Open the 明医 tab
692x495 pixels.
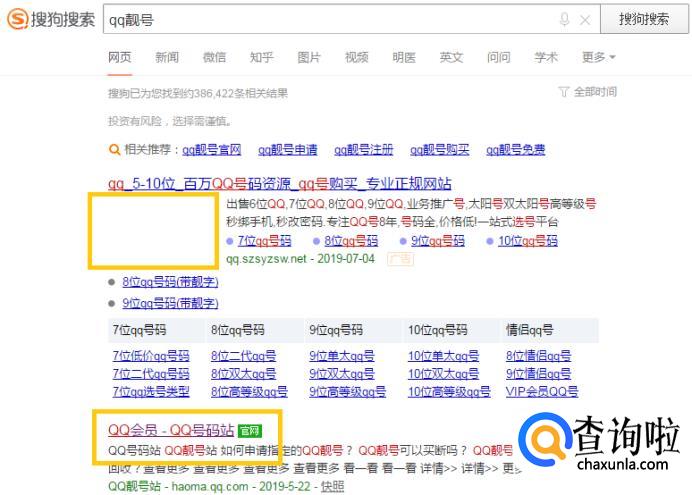pyautogui.click(x=404, y=57)
